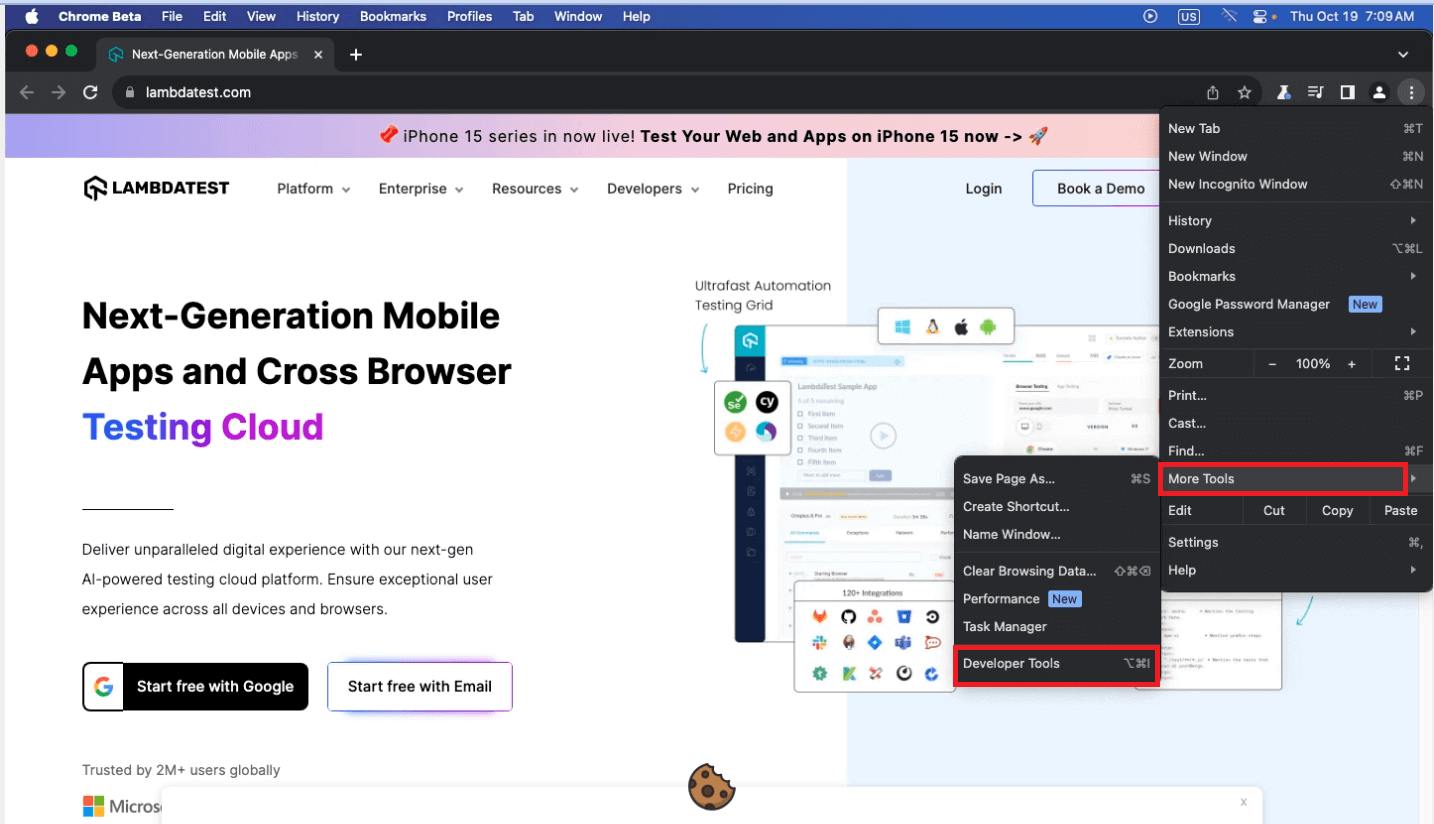1434x824 pixels.
Task: Open Clear Browsing Data...
Action: coord(1056,571)
